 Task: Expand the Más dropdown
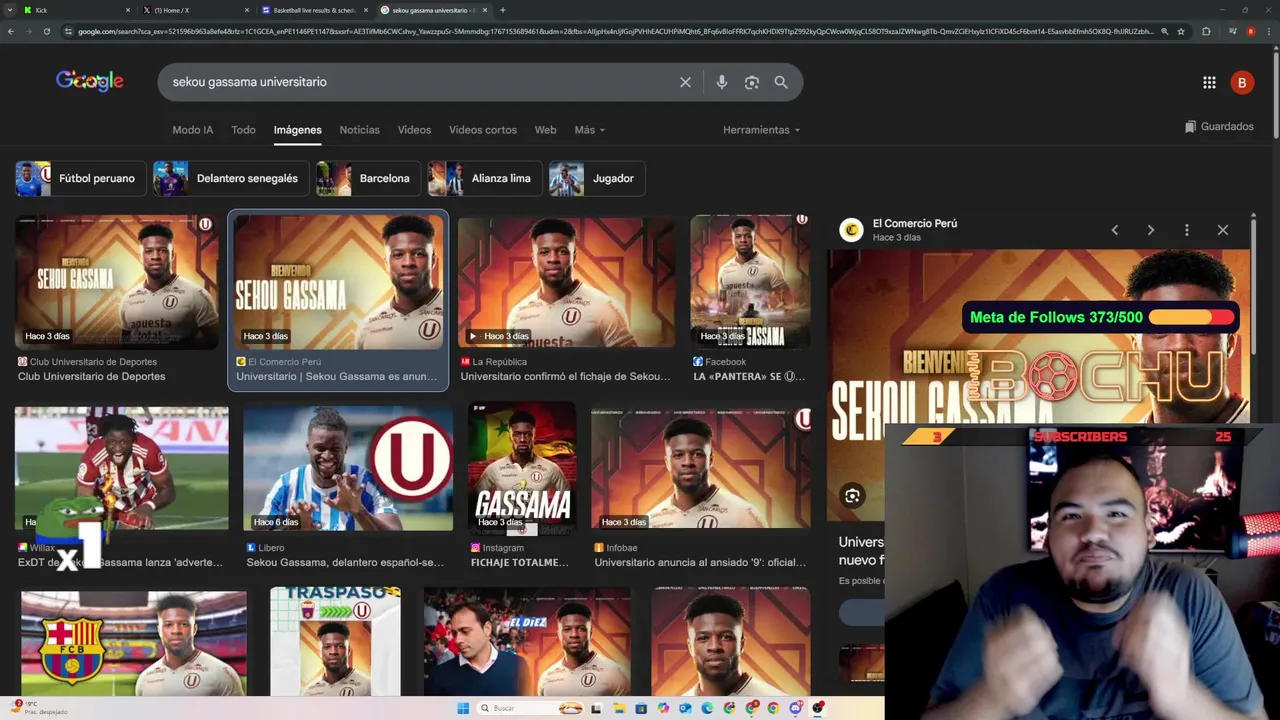coord(589,130)
